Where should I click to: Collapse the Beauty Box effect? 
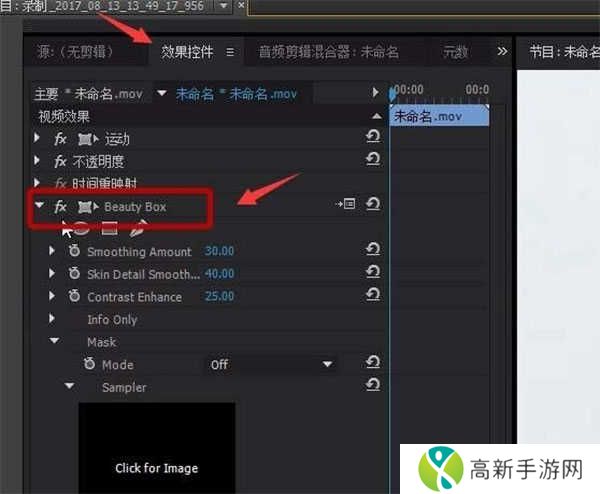[x=39, y=206]
